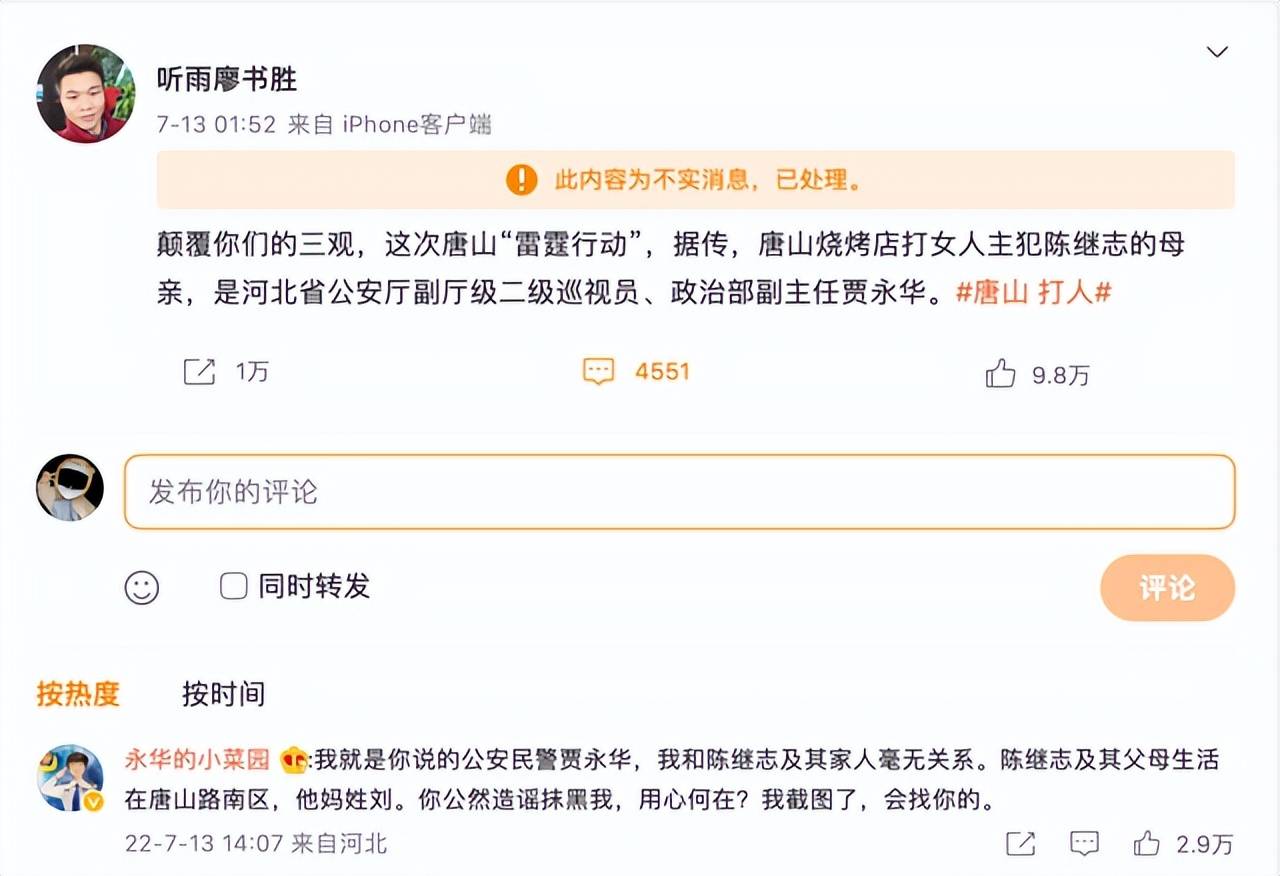Enable the 同时转发 checkbox
This screenshot has height=876, width=1280.
(233, 586)
